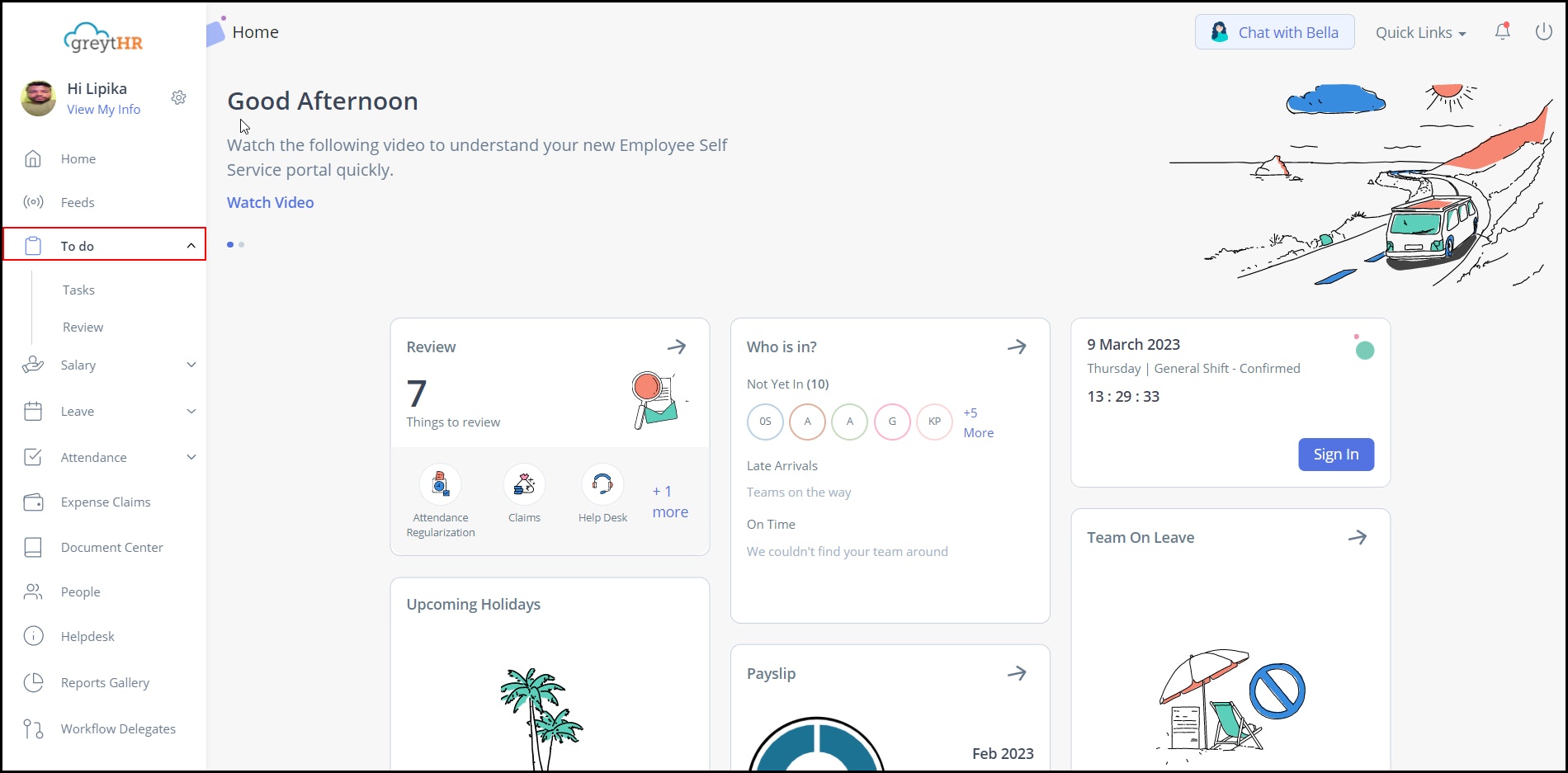Click the power logout icon
This screenshot has width=1568, height=773.
(1543, 31)
